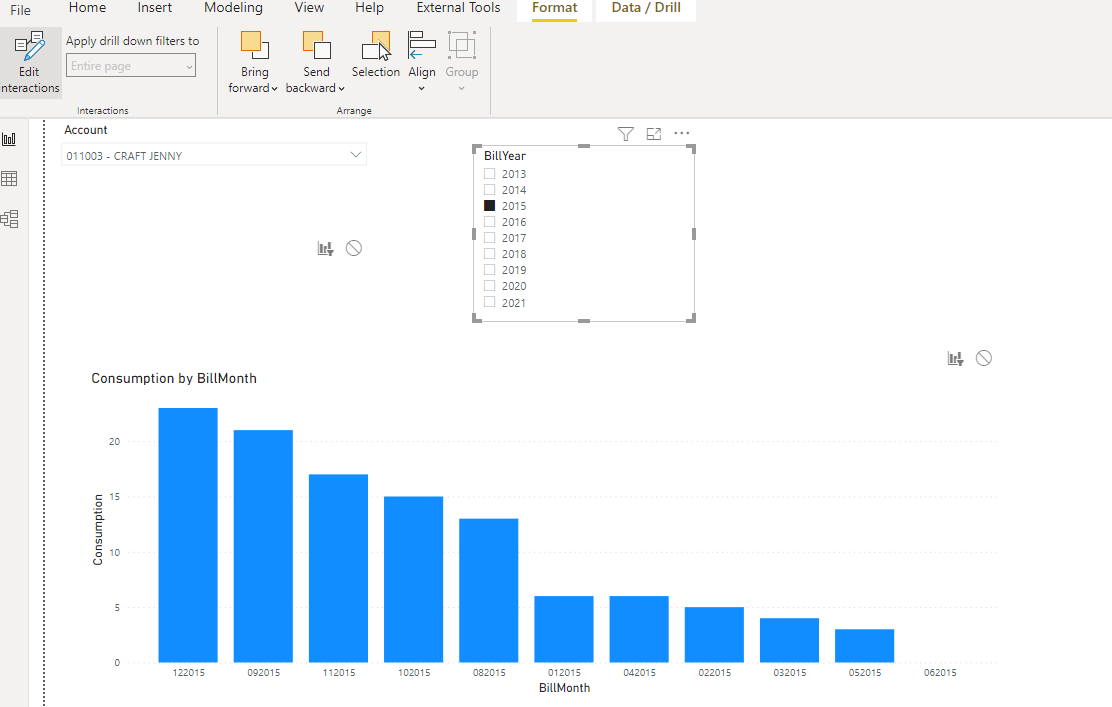The width and height of the screenshot is (1112, 707).
Task: Click the Bring forward icon
Action: tap(255, 45)
